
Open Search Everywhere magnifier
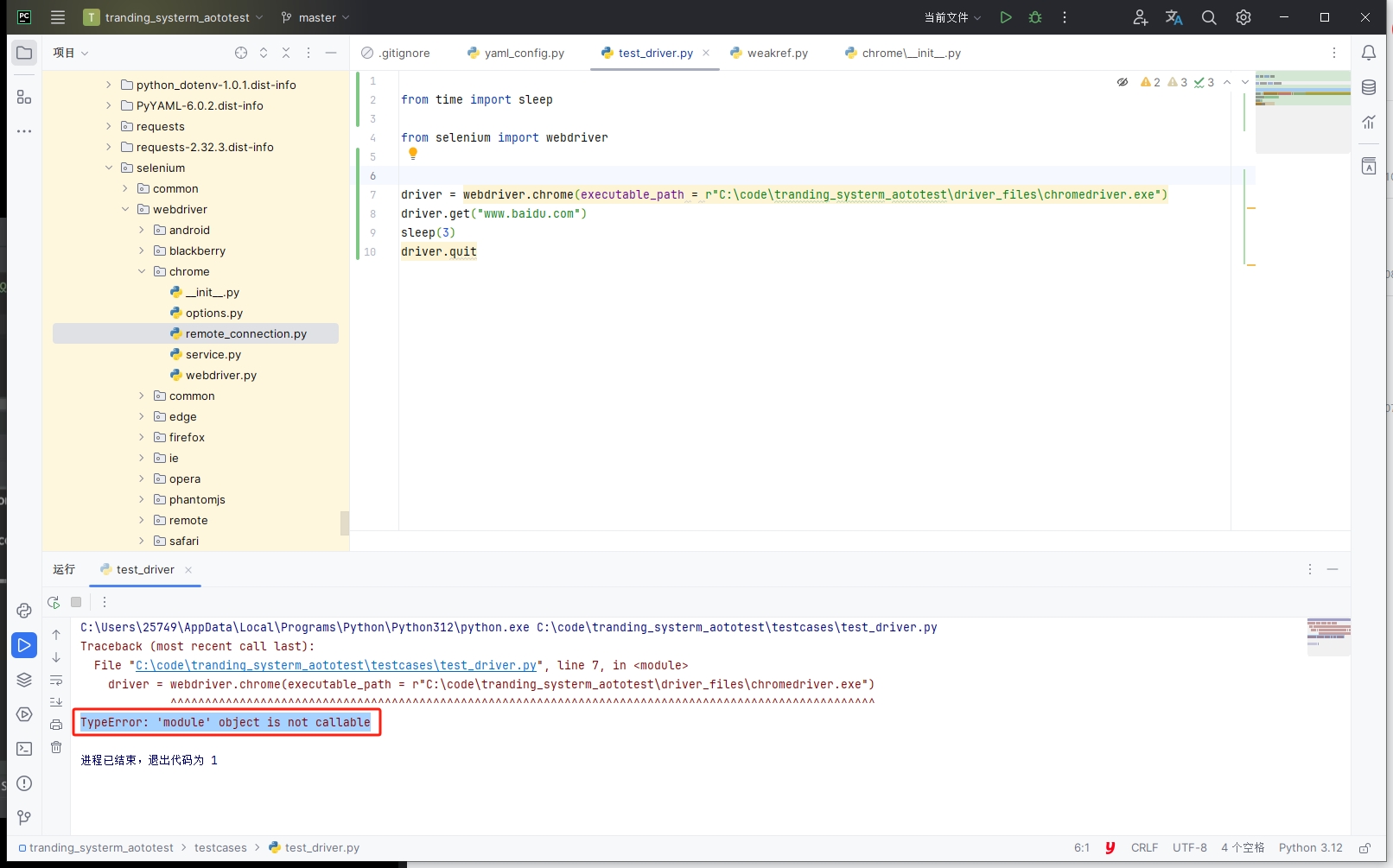tap(1209, 17)
